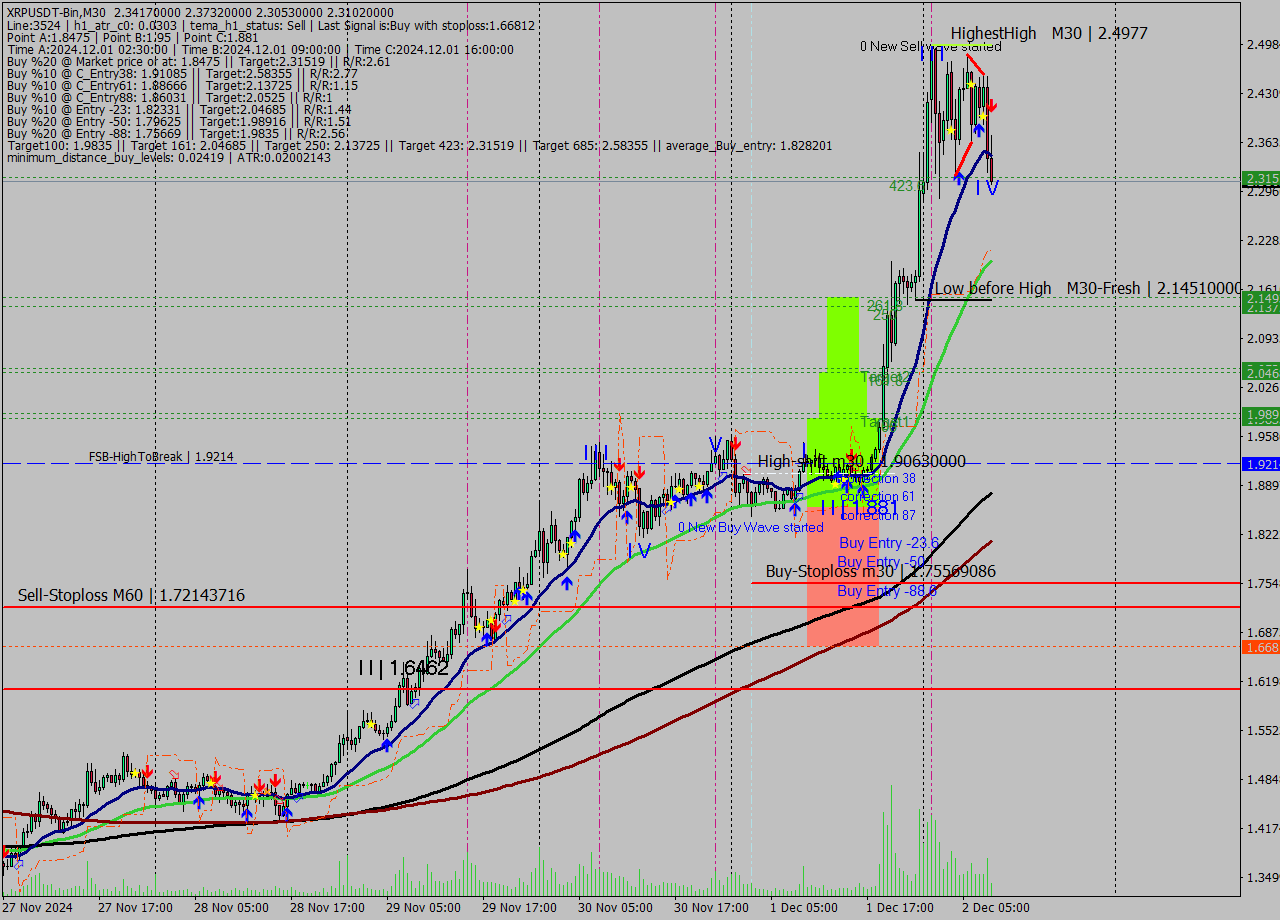
Task: Click the green 261.8 Fibonacci label
Action: (x=884, y=306)
